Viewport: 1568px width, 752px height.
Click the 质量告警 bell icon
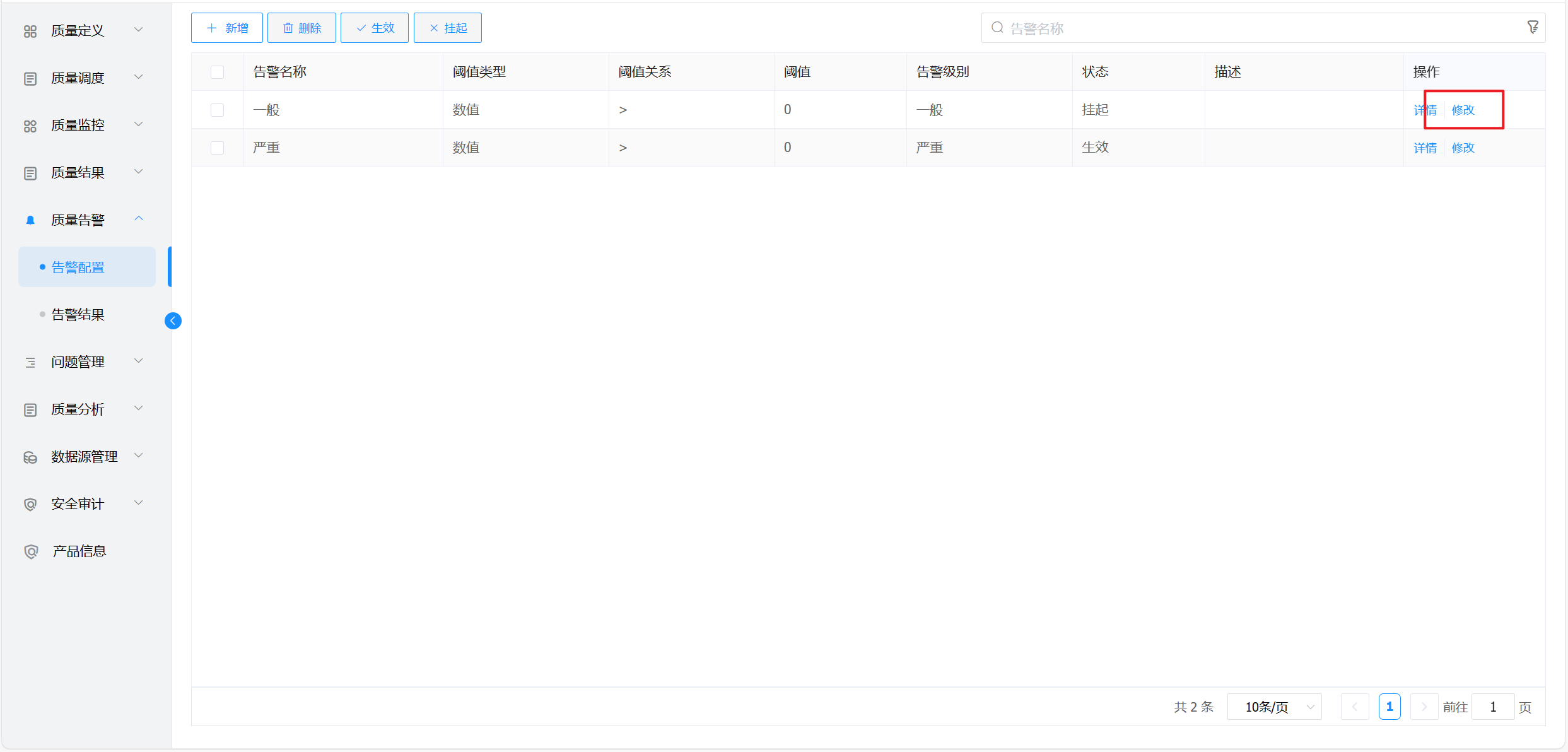tap(30, 220)
